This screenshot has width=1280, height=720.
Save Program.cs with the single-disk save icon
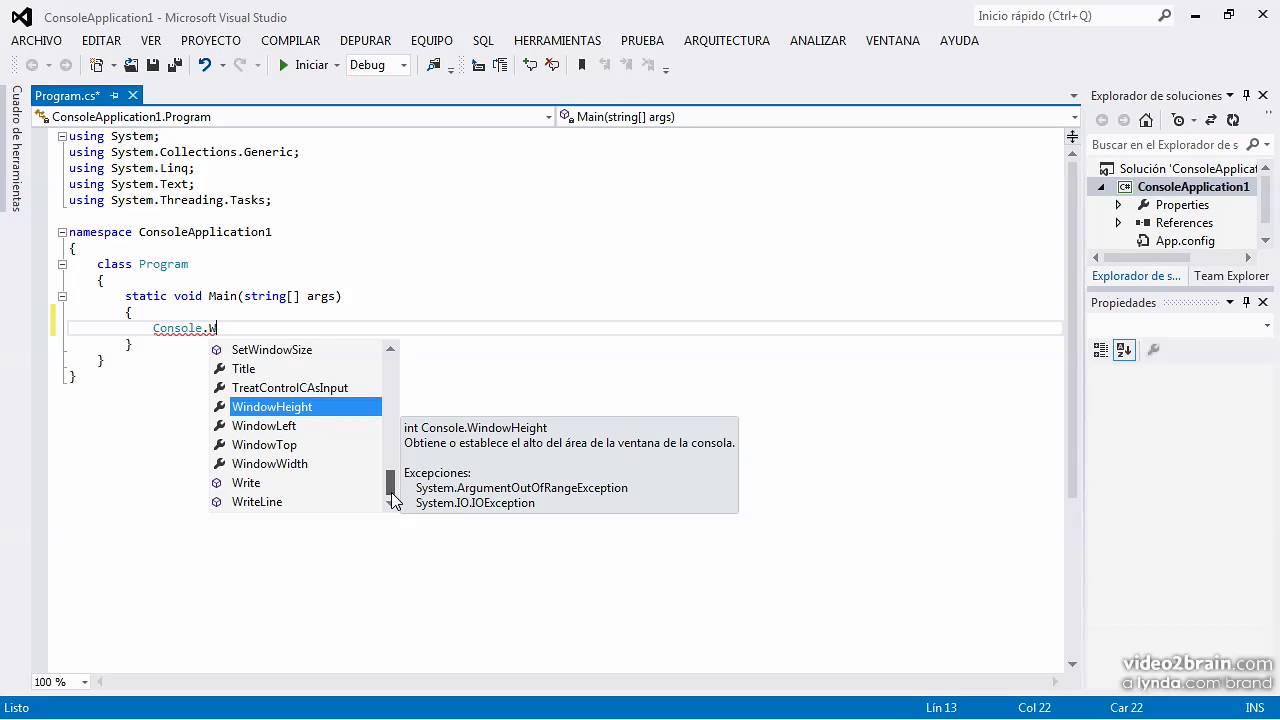(153, 65)
